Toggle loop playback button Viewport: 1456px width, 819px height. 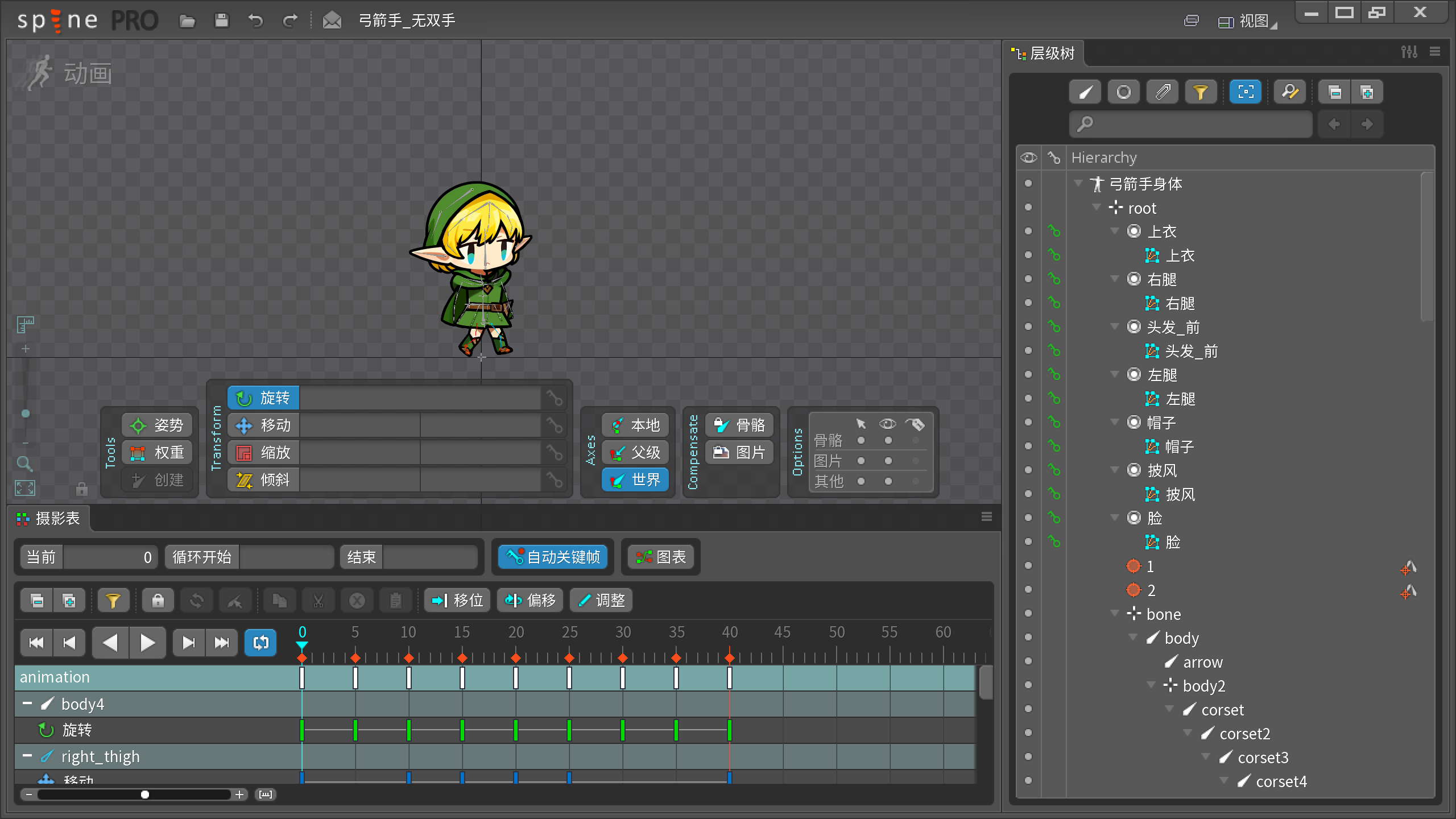click(x=260, y=643)
